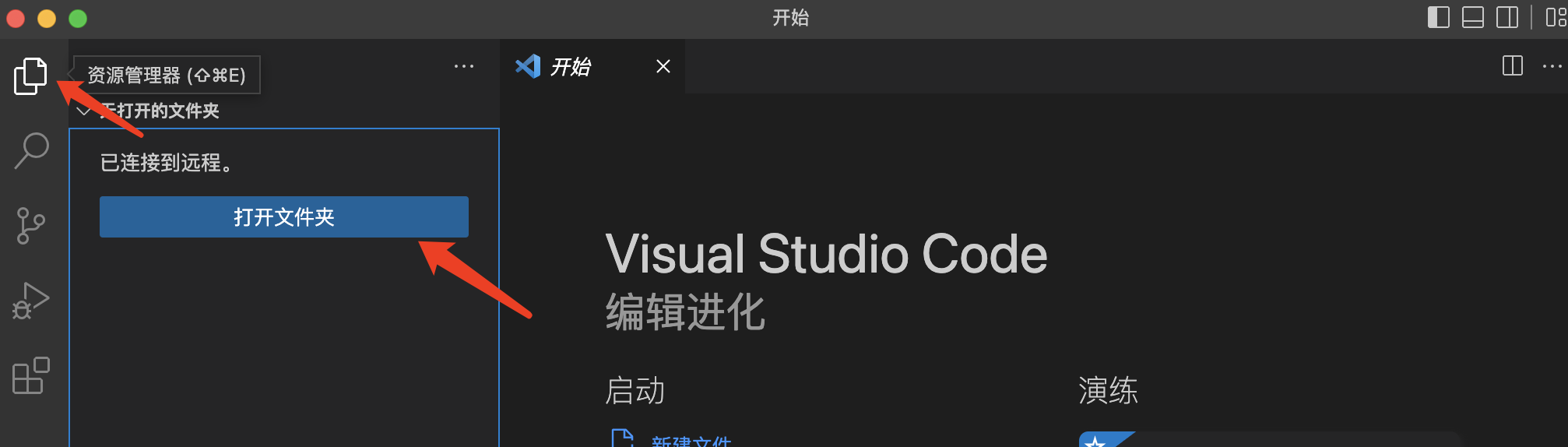Close the 开始 tab

[x=663, y=67]
